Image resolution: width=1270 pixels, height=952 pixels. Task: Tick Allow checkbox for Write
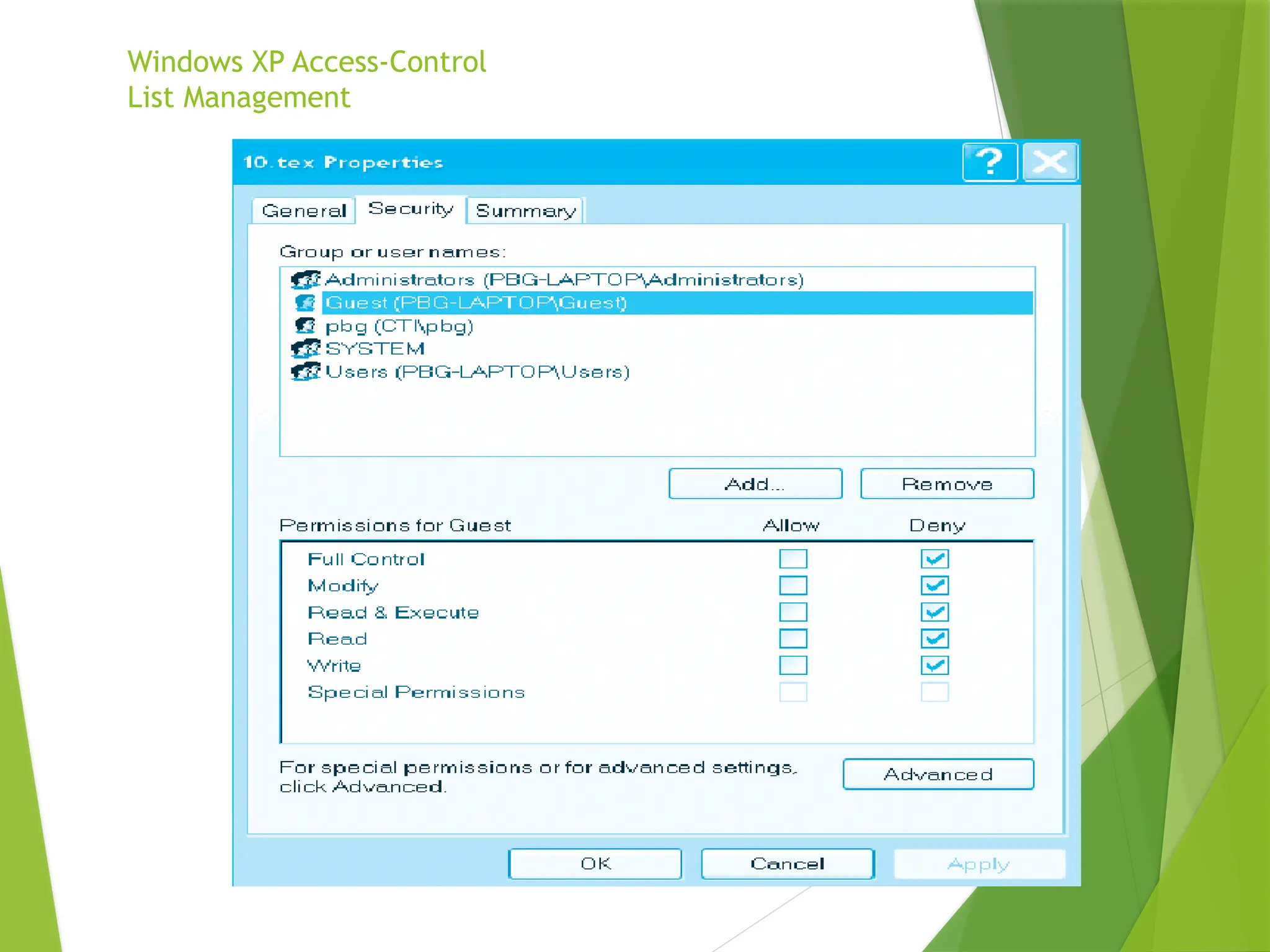(x=793, y=666)
